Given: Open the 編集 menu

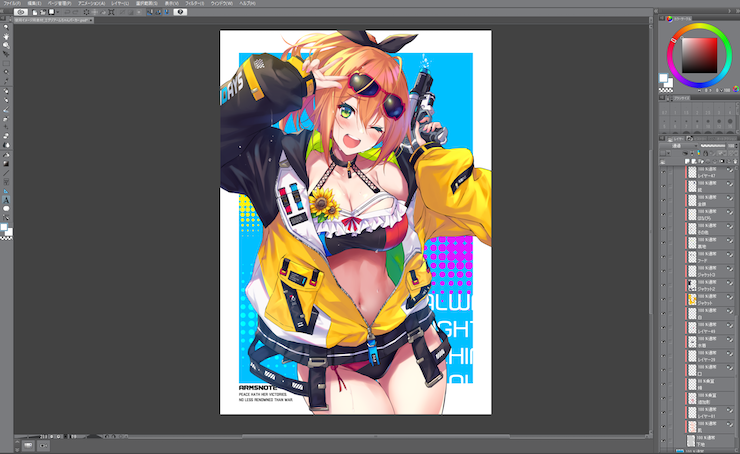Looking at the screenshot, I should 34,3.
